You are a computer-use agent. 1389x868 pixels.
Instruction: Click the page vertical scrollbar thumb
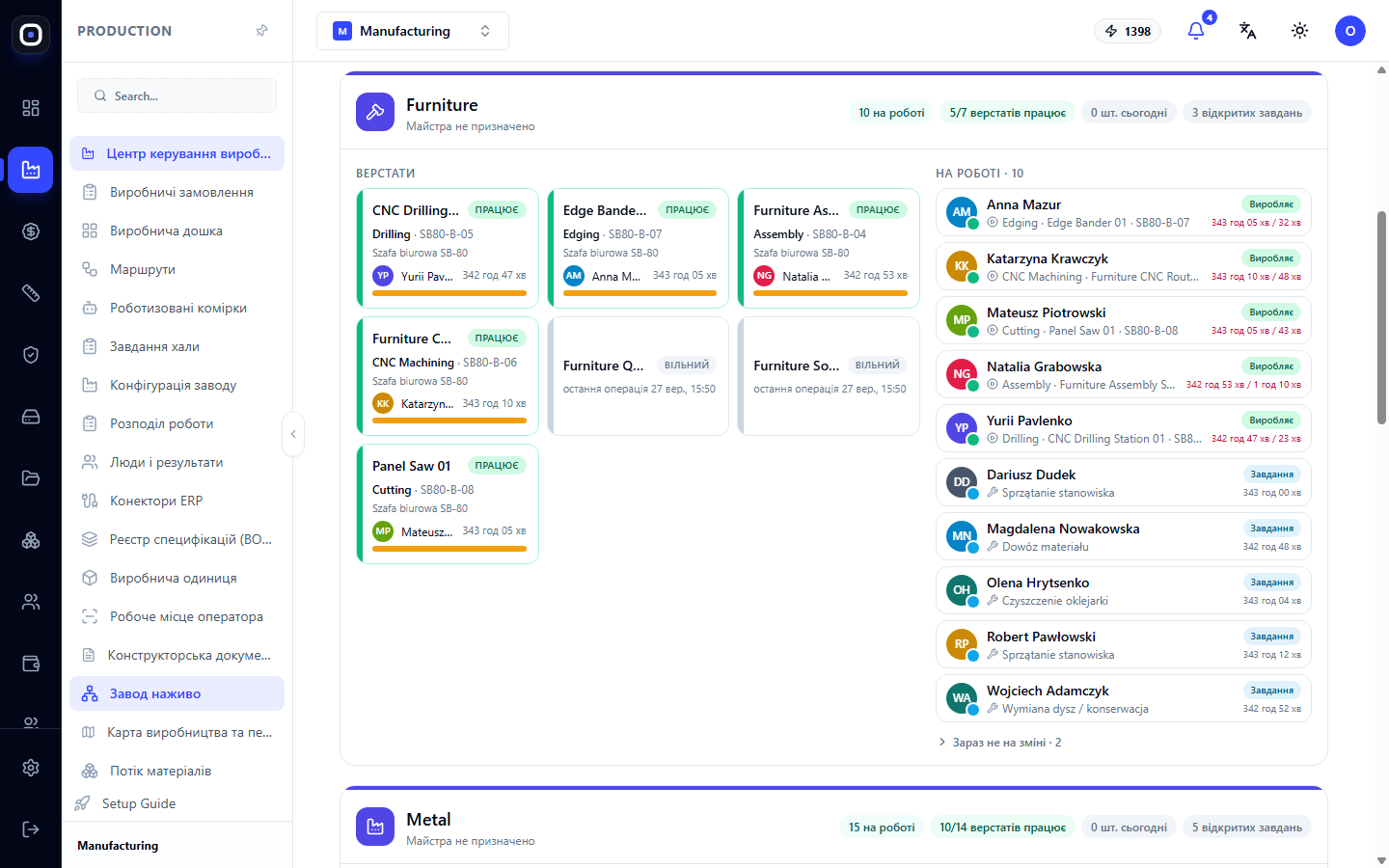point(1381,318)
